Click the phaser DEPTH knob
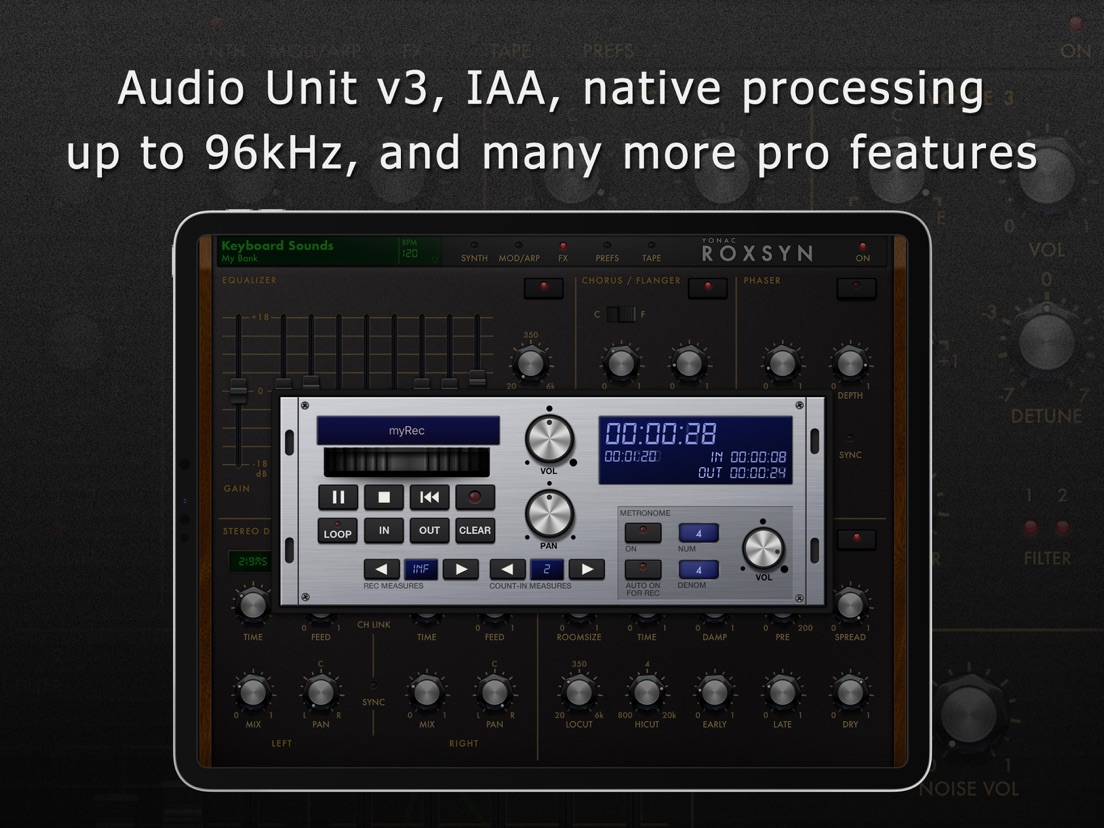 850,363
